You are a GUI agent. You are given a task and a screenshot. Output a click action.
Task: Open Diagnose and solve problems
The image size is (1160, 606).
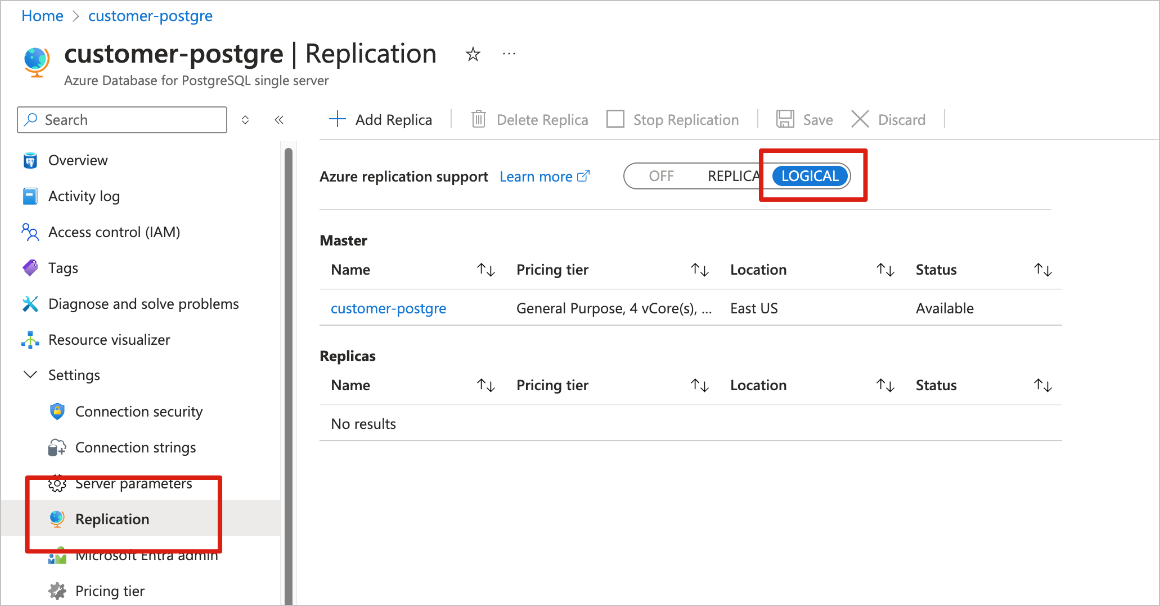(143, 304)
